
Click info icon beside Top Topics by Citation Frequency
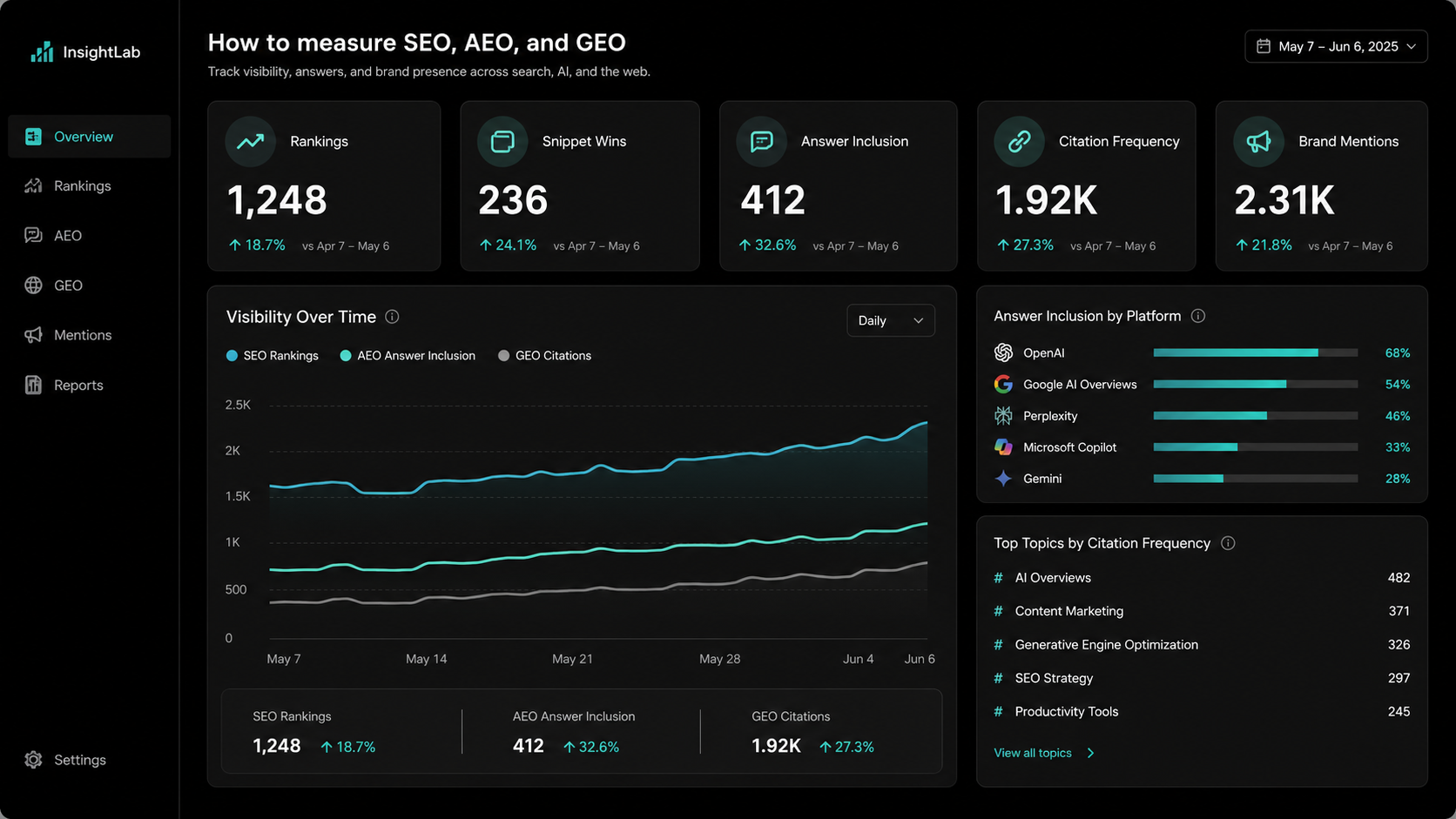[1228, 543]
